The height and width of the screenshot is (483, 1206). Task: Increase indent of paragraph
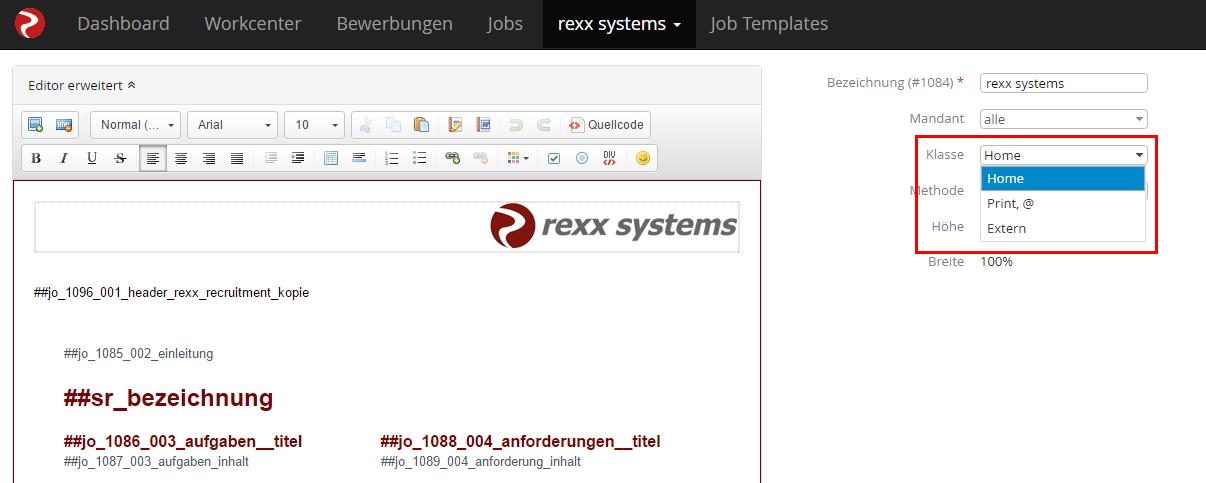pyautogui.click(x=298, y=158)
